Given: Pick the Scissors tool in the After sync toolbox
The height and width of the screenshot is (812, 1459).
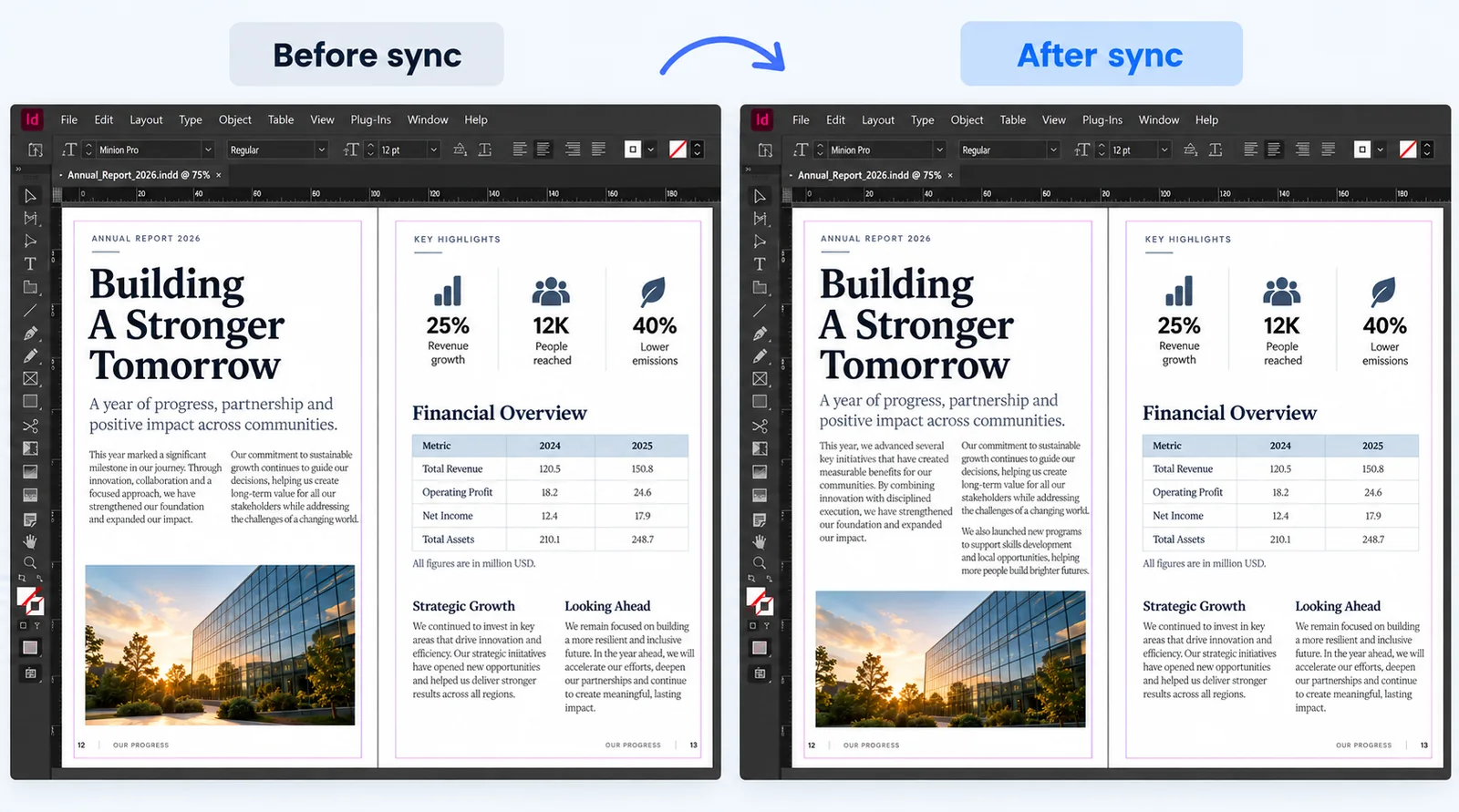Looking at the screenshot, I should pos(760,426).
